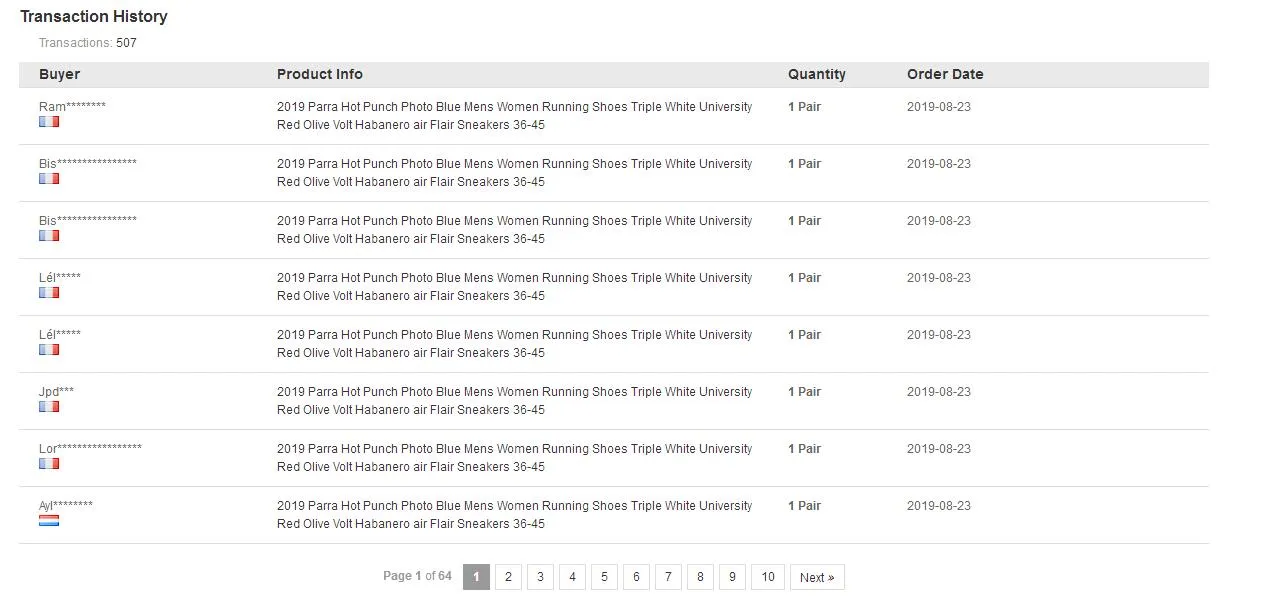
Task: Click the Quantity column header
Action: [817, 74]
